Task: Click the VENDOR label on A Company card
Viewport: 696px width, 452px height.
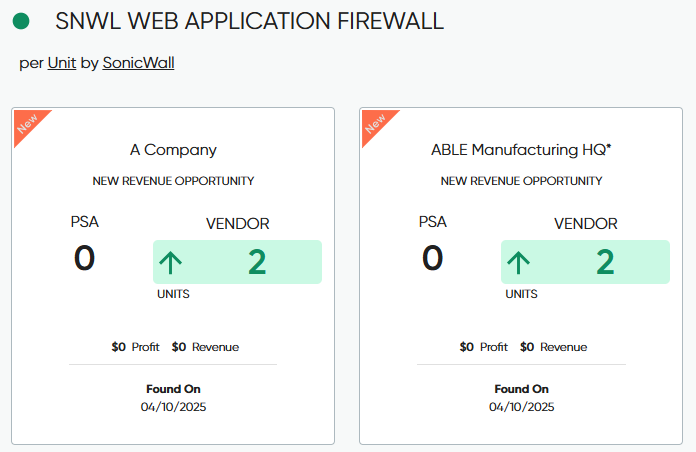Action: pyautogui.click(x=237, y=224)
